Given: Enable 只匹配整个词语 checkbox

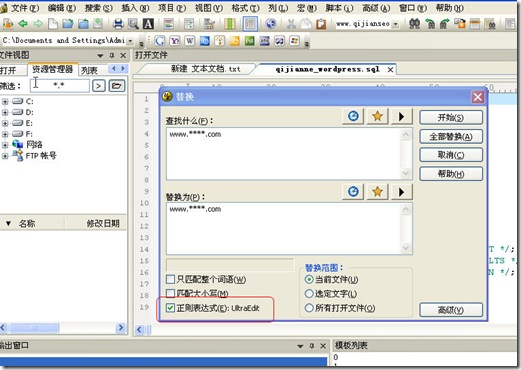Looking at the screenshot, I should [170, 279].
